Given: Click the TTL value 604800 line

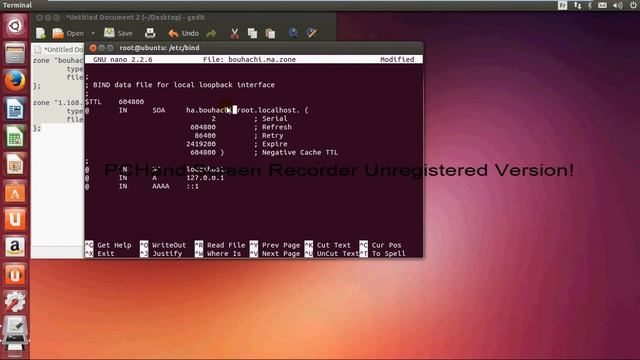Looking at the screenshot, I should 131,102.
